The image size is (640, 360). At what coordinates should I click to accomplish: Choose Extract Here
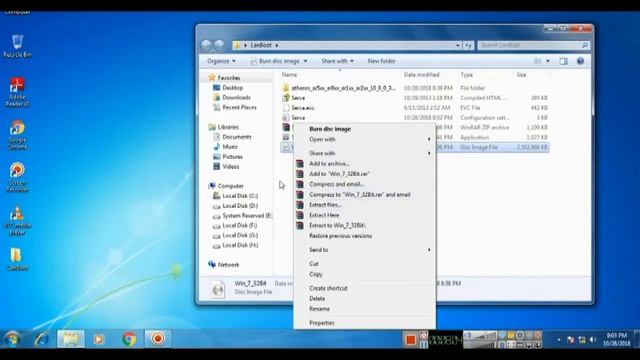pos(364,215)
